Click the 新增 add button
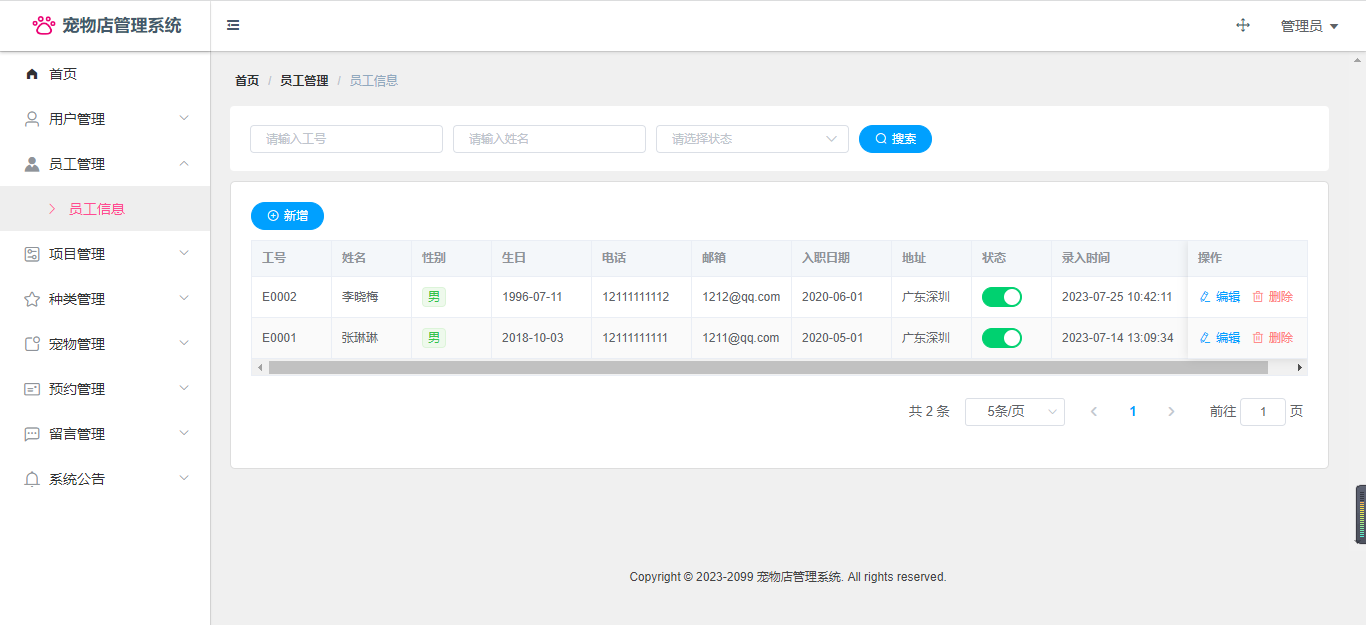This screenshot has height=625, width=1366. coord(287,216)
